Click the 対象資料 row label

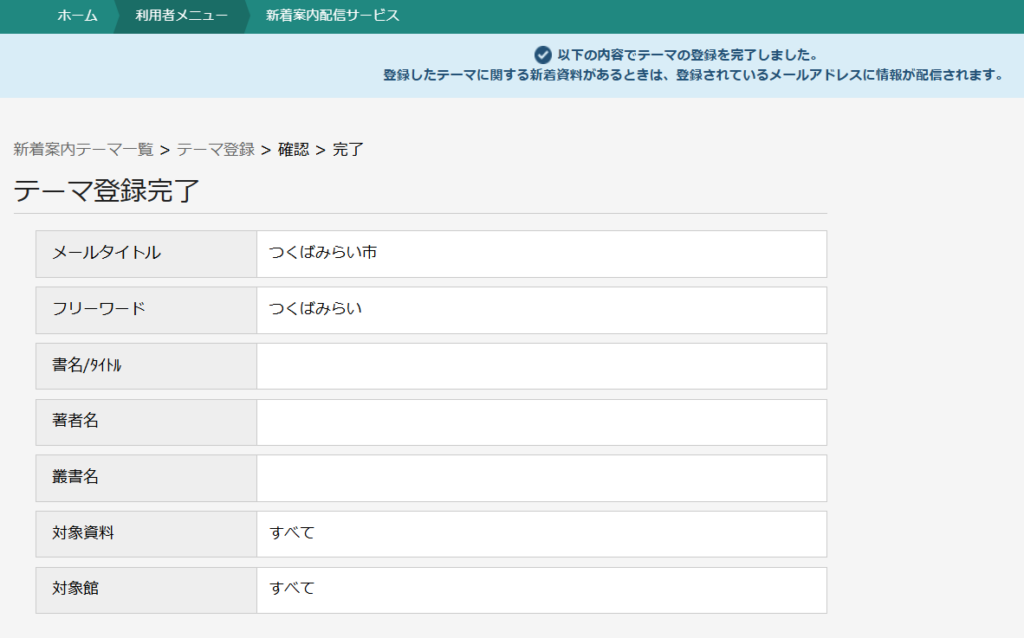click(83, 534)
